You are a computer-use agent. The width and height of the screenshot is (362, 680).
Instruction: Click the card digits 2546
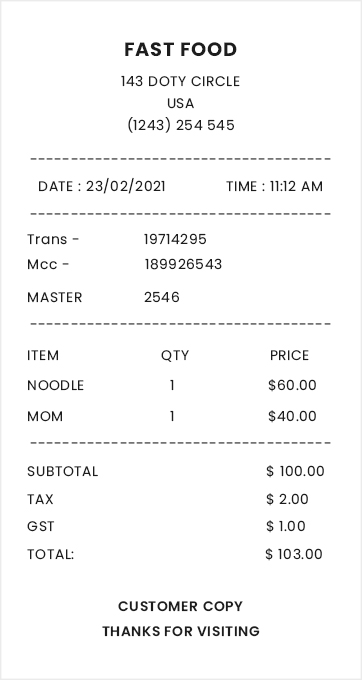click(x=162, y=297)
